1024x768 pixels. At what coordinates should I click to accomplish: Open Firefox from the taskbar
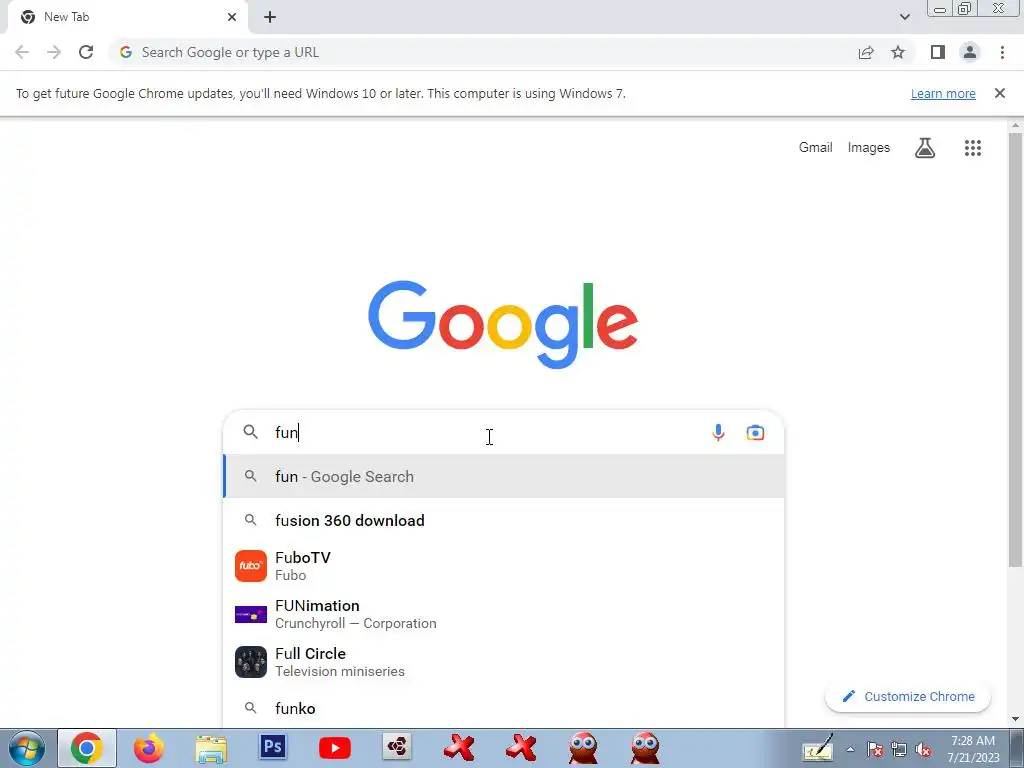pyautogui.click(x=148, y=748)
